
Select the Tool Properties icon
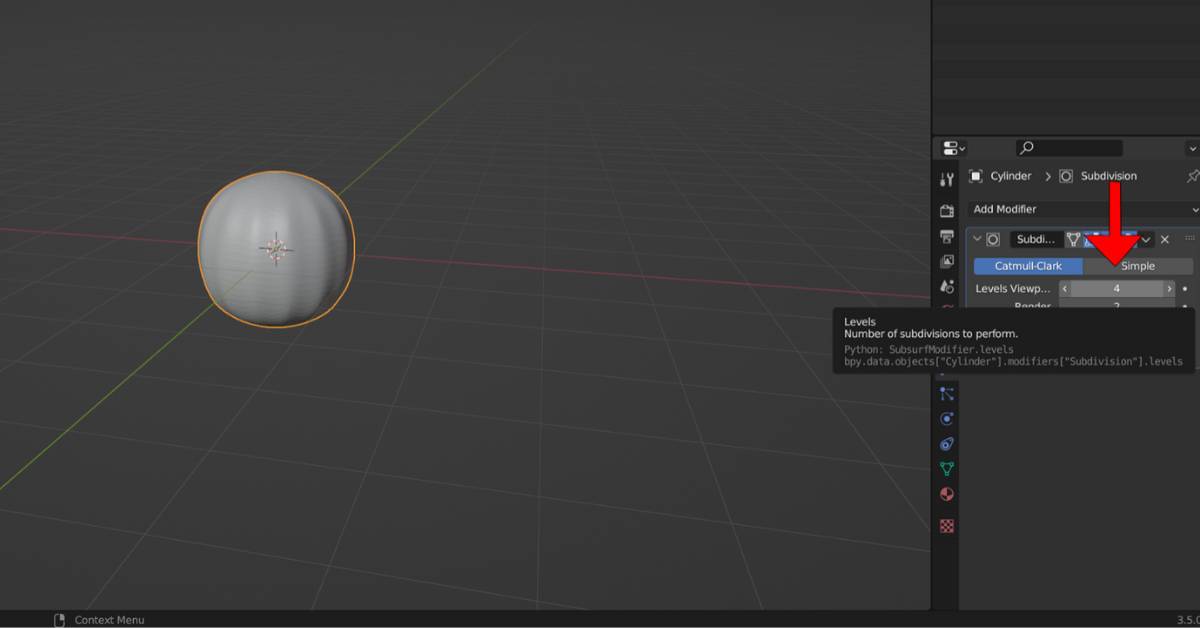point(947,178)
